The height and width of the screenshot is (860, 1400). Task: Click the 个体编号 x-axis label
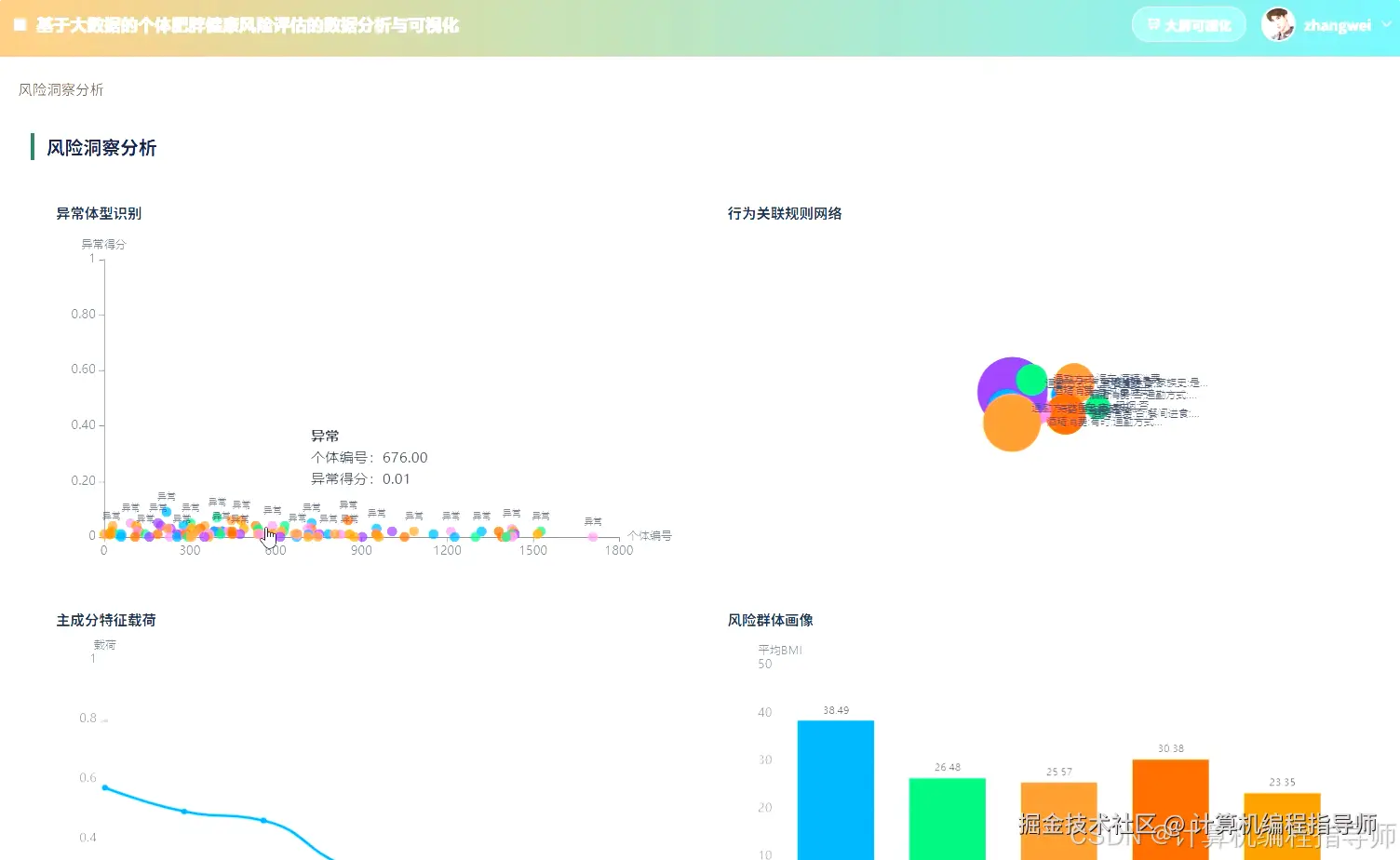(x=650, y=535)
